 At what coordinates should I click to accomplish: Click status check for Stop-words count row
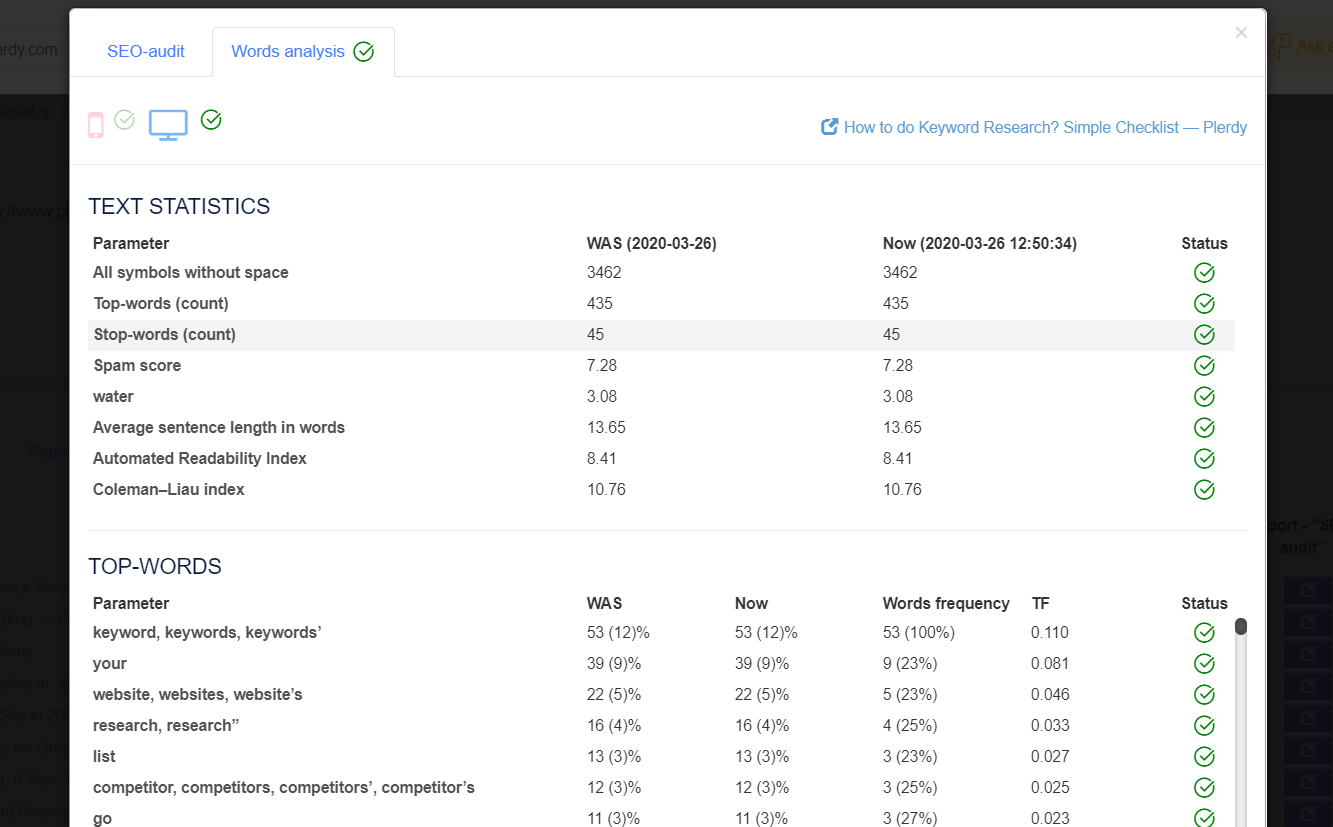[x=1204, y=335]
